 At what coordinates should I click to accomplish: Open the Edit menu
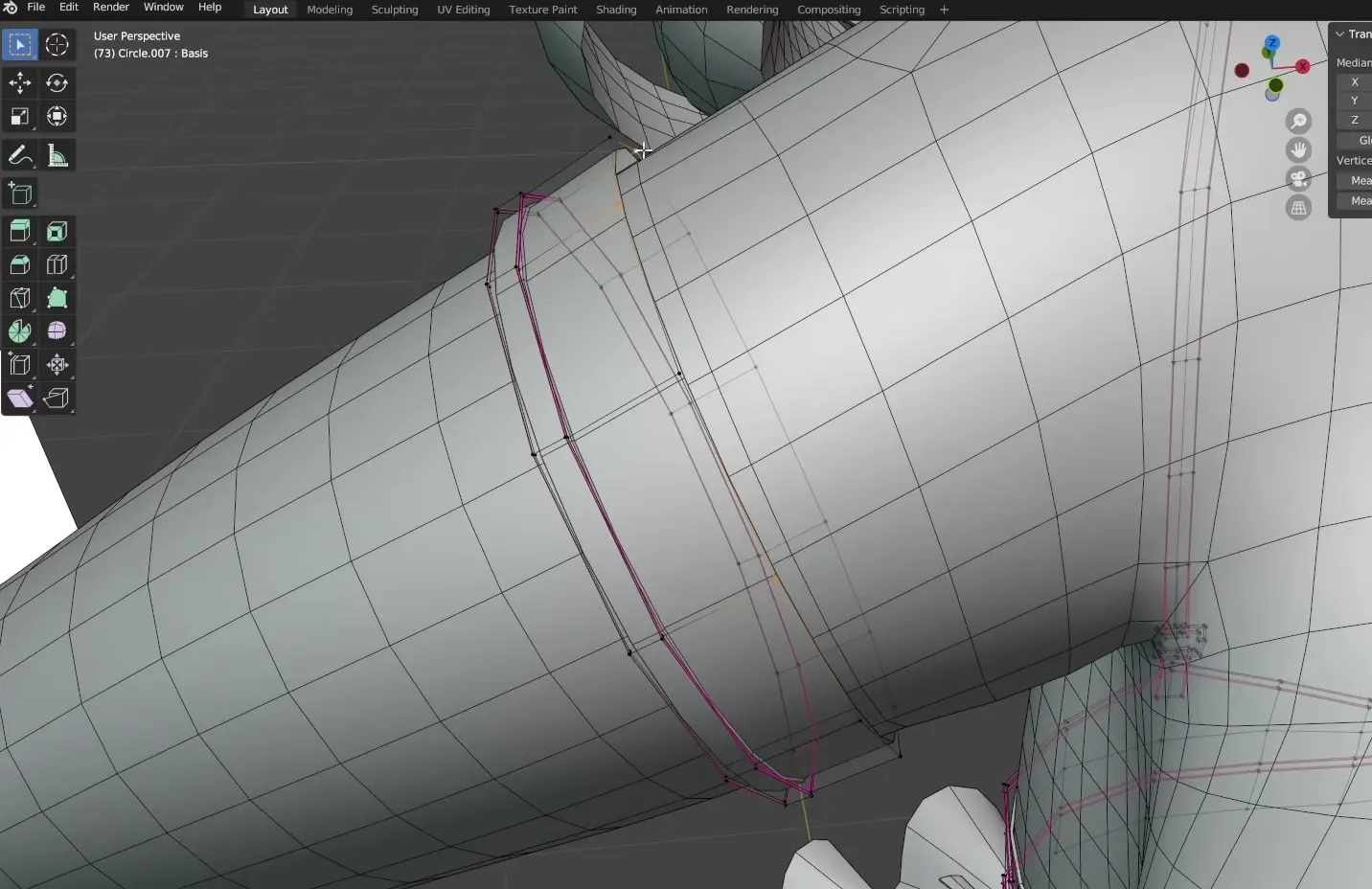(69, 8)
